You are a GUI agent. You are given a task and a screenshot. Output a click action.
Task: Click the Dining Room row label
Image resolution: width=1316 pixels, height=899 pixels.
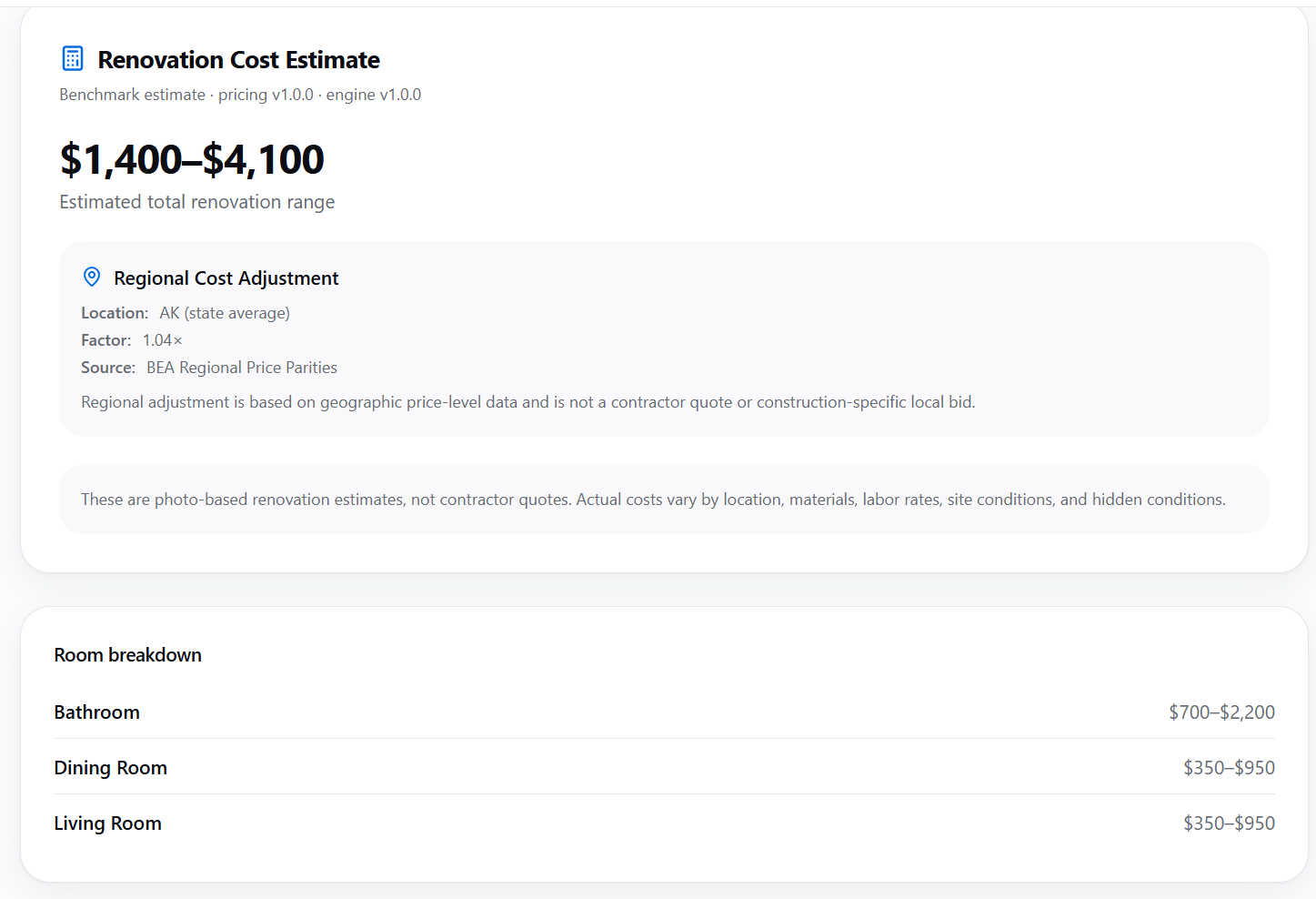pyautogui.click(x=111, y=768)
